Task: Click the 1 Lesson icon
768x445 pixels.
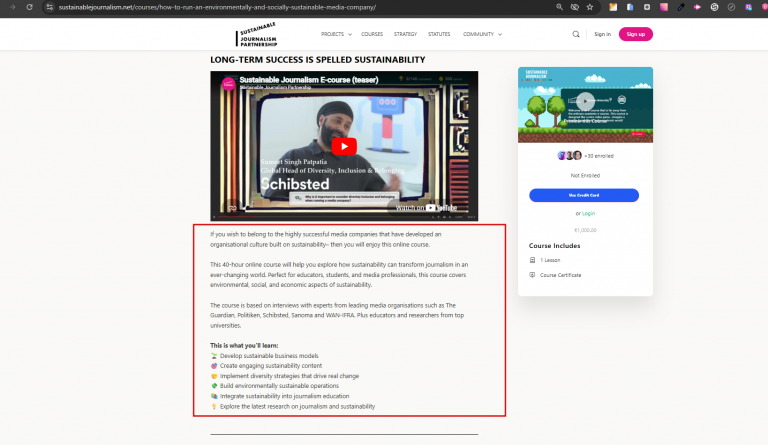Action: coord(532,260)
